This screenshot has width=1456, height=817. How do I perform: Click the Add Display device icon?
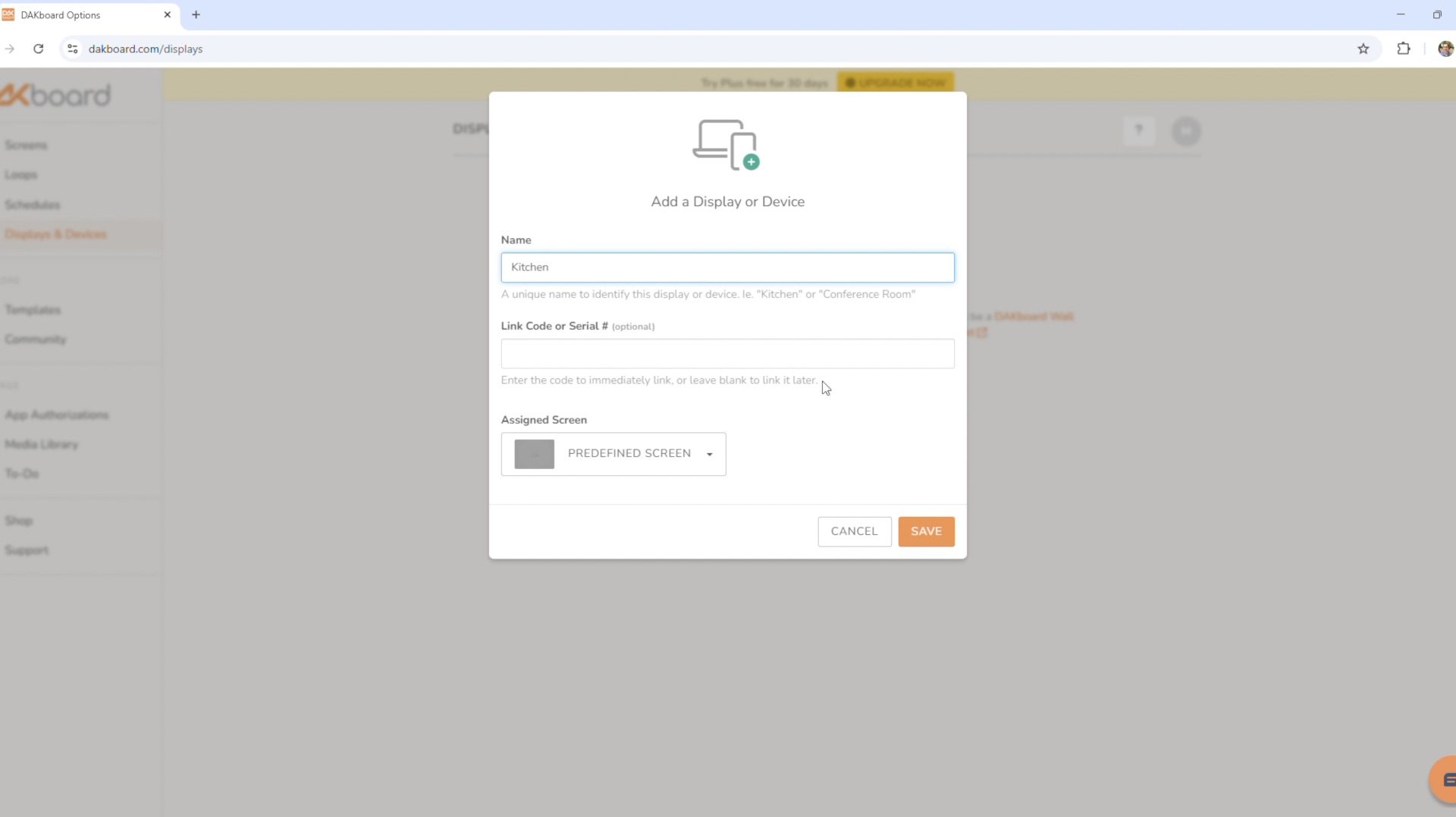click(726, 145)
